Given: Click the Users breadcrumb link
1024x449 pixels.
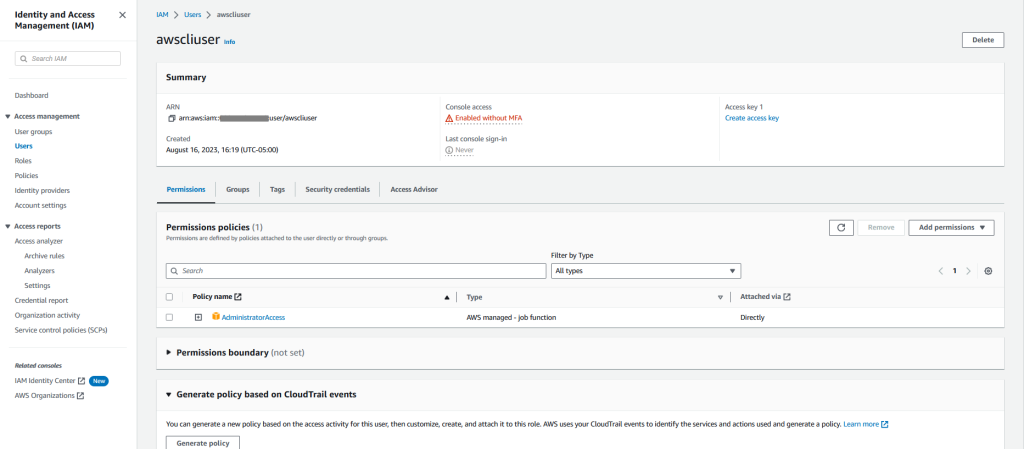Looking at the screenshot, I should (193, 14).
